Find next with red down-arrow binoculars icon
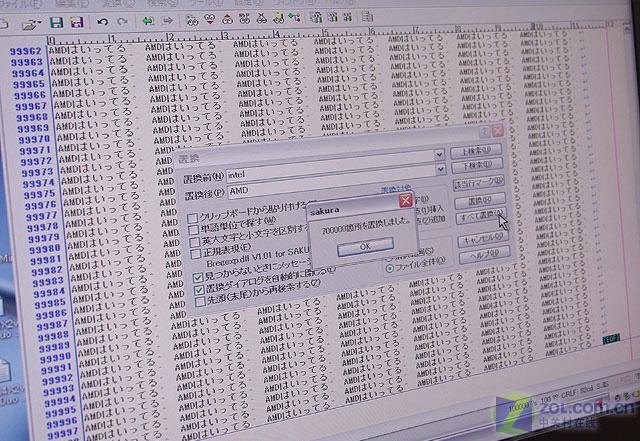Image resolution: width=640 pixels, height=441 pixels. click(x=210, y=19)
